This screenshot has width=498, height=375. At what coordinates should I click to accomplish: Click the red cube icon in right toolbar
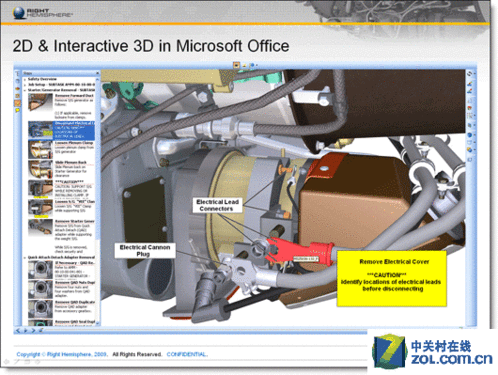click(470, 108)
